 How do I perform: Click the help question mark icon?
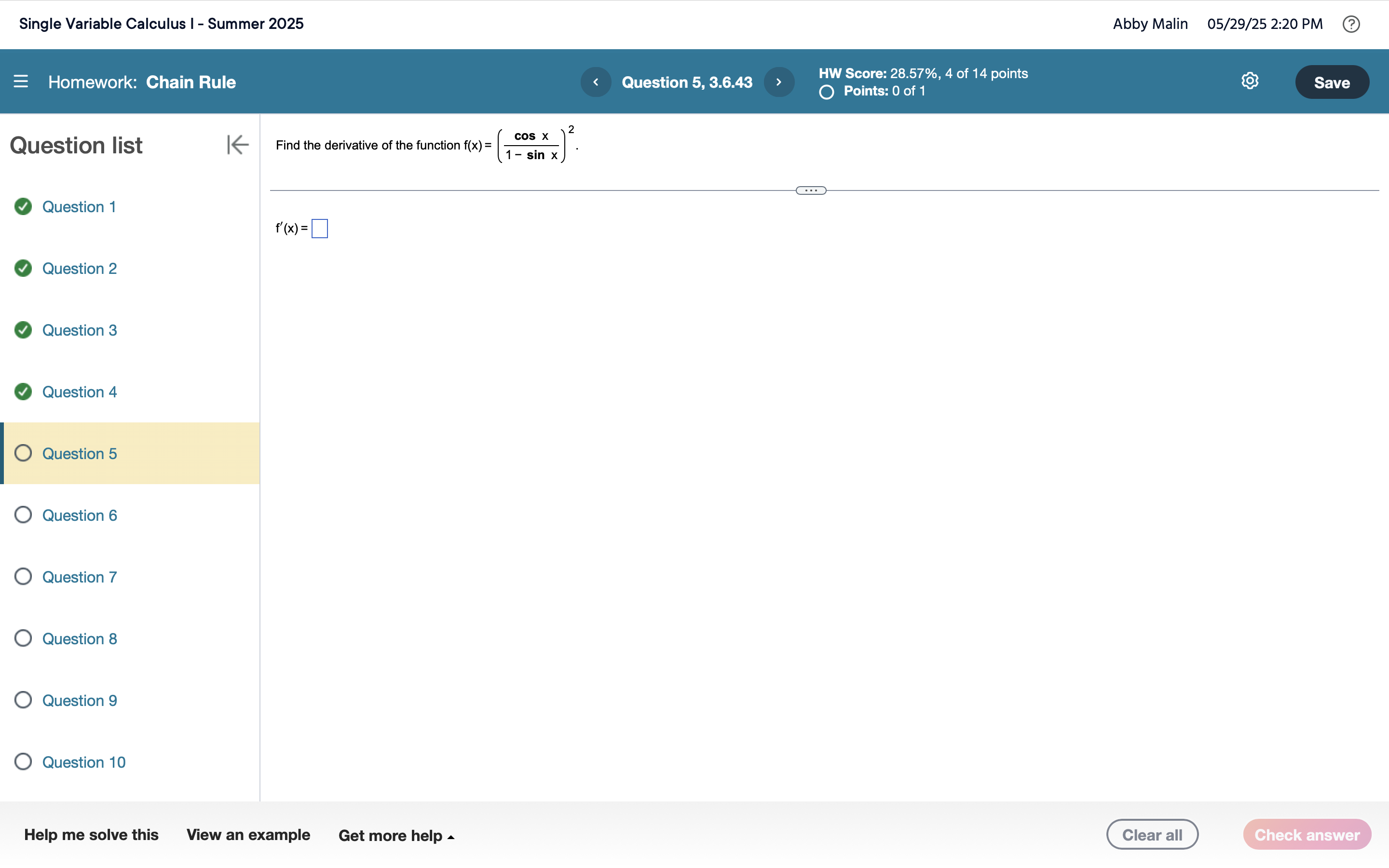click(x=1350, y=24)
